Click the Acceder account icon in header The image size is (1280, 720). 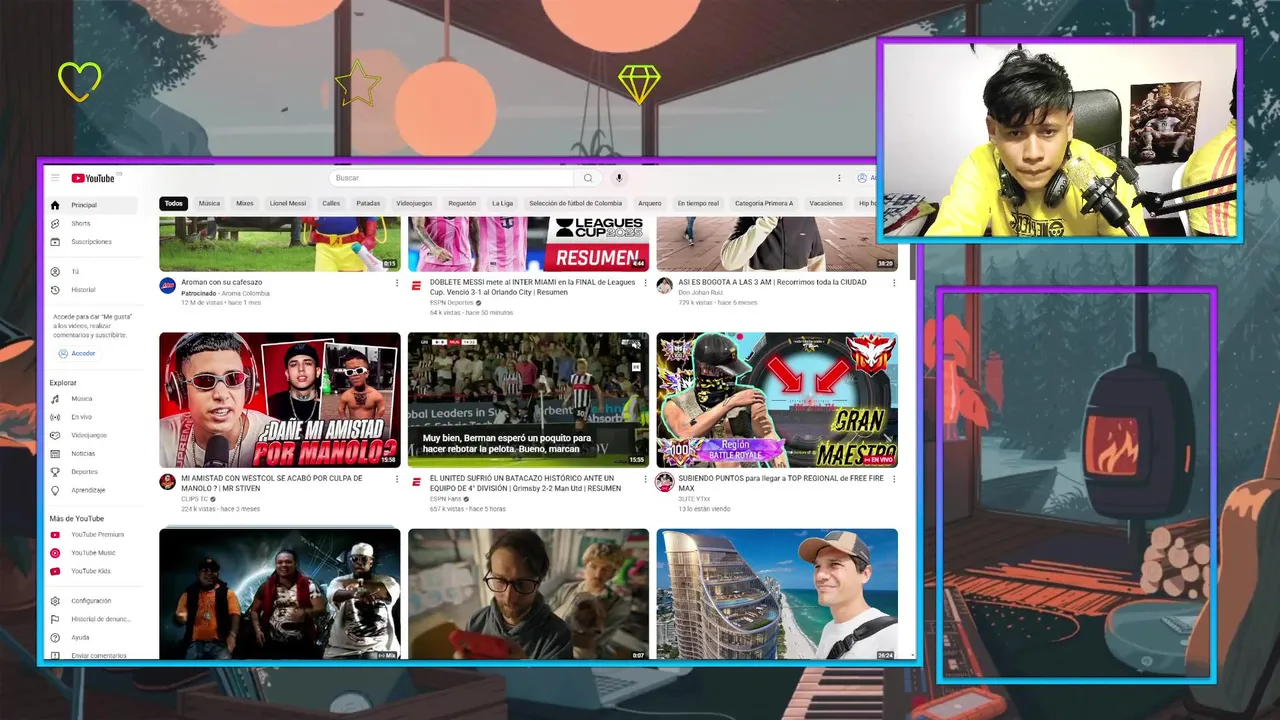(x=862, y=178)
